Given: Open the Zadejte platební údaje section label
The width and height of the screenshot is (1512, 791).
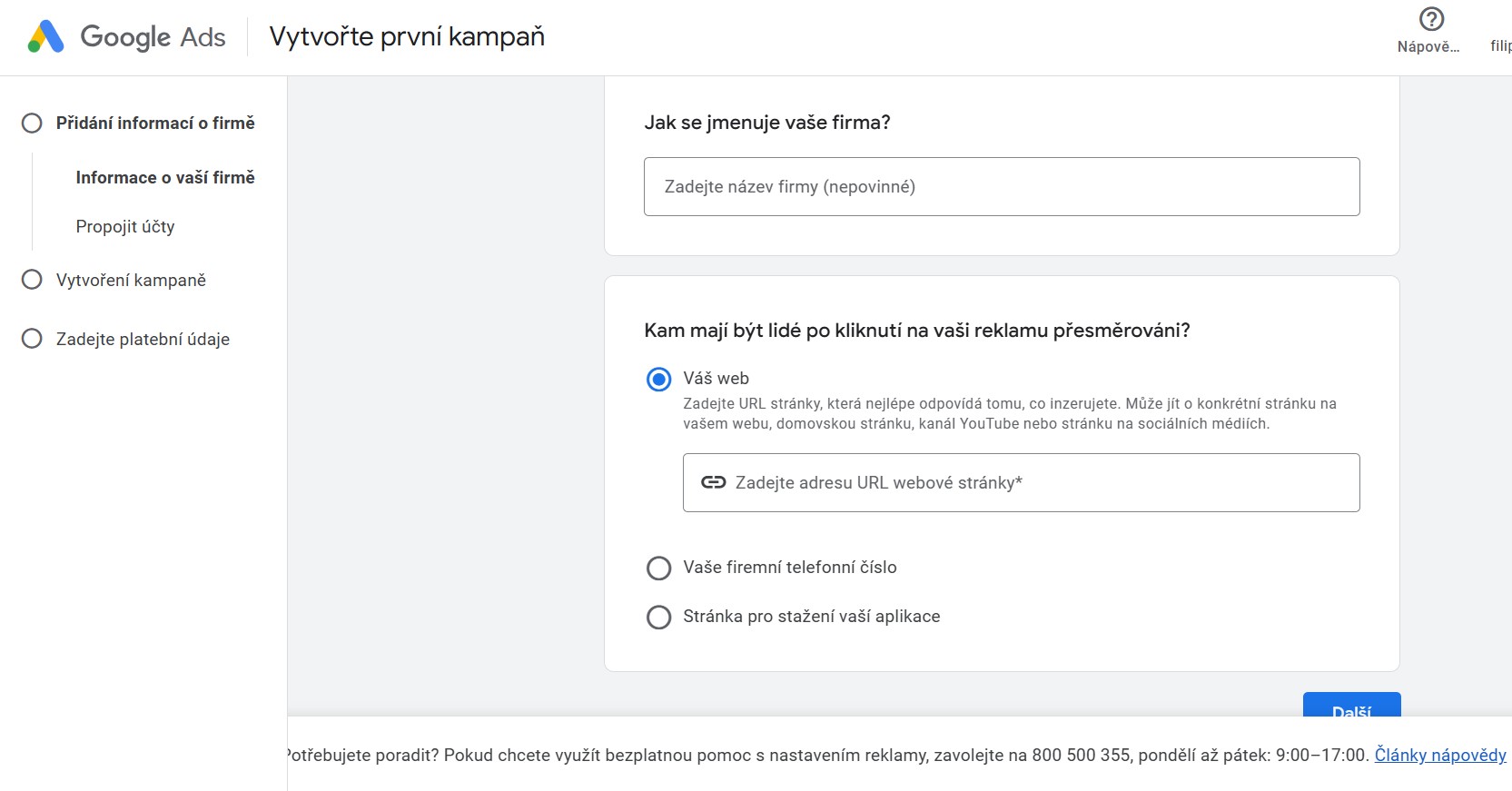Looking at the screenshot, I should [143, 339].
